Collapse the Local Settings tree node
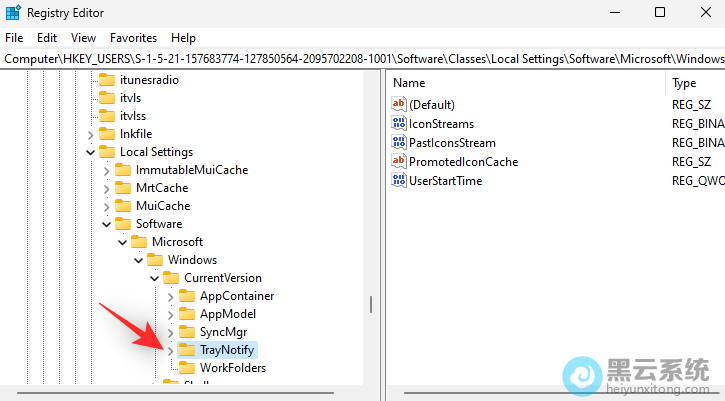The width and height of the screenshot is (725, 401). (x=91, y=152)
